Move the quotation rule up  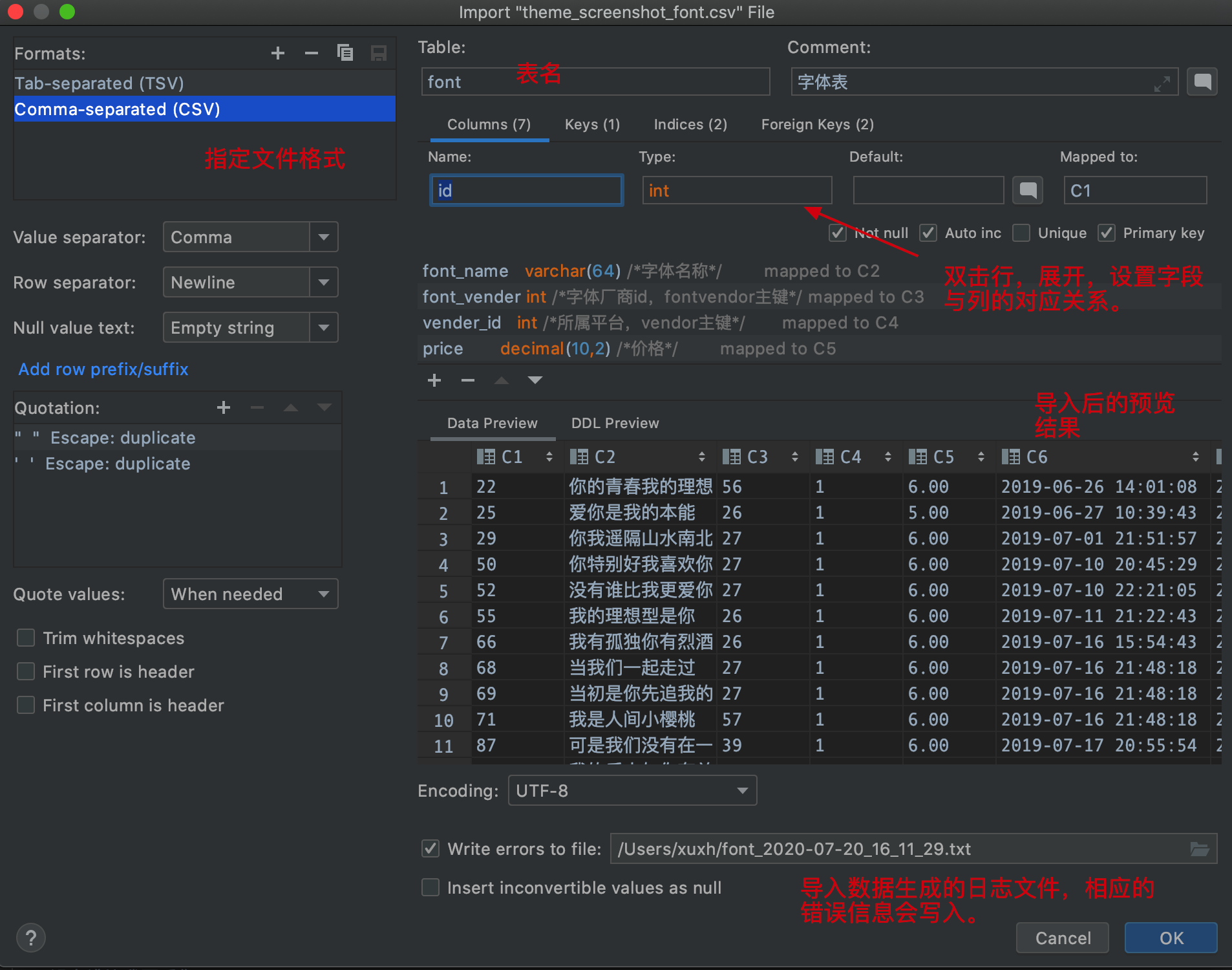point(291,407)
